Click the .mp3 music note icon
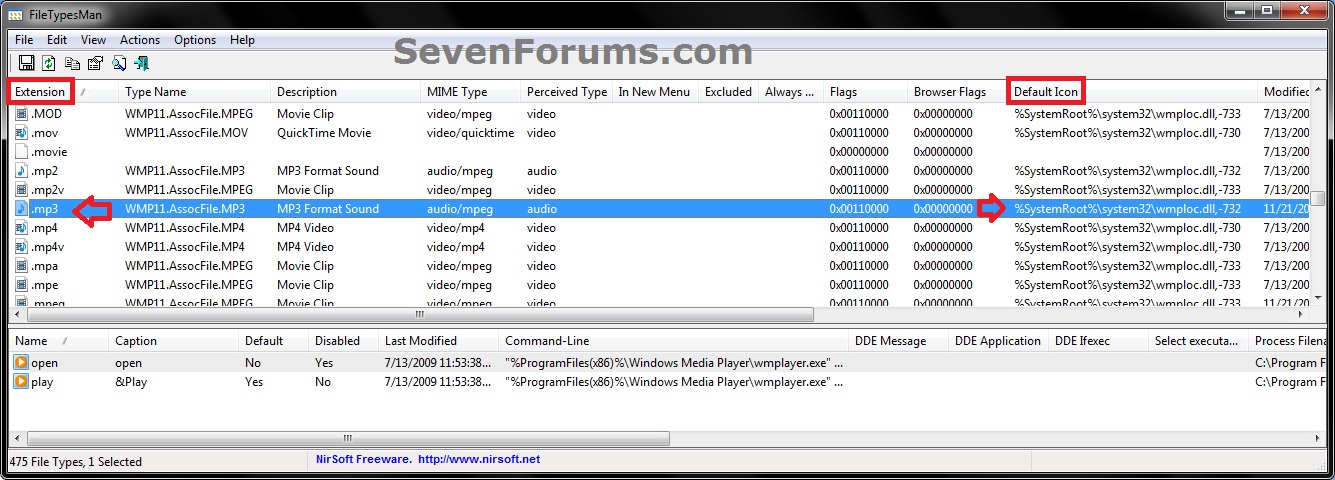Image resolution: width=1335 pixels, height=480 pixels. 22,209
